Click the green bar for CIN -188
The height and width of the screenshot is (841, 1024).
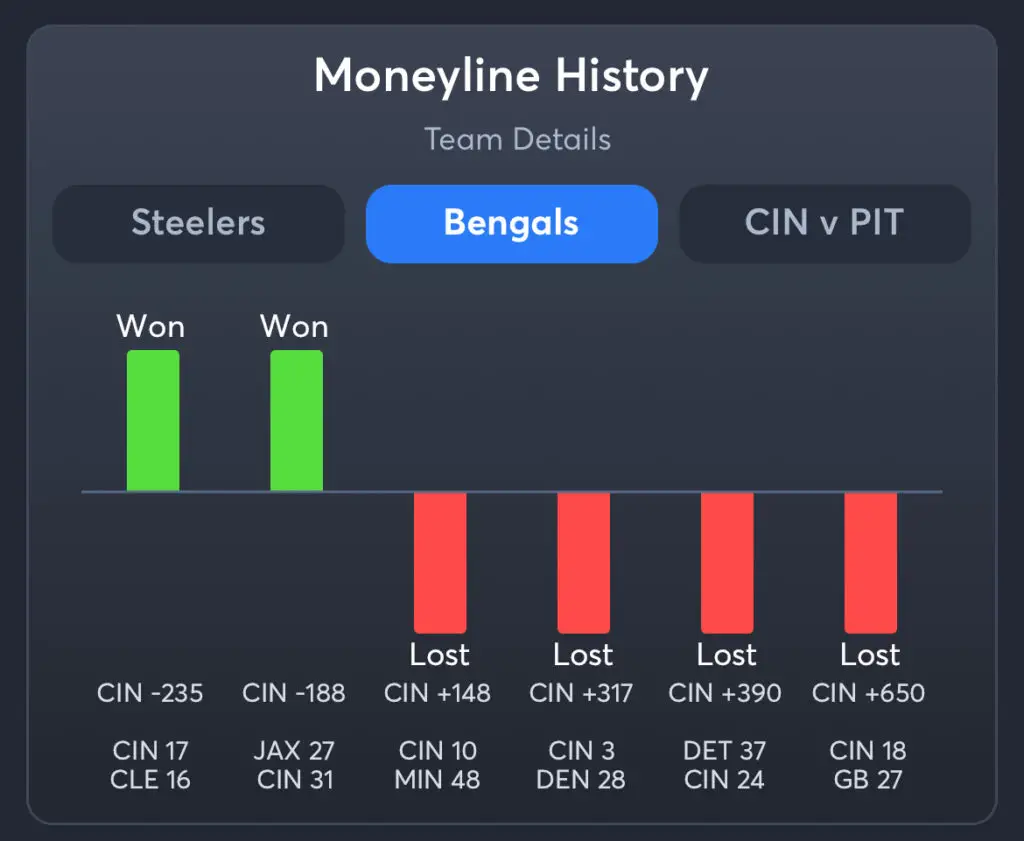(296, 420)
